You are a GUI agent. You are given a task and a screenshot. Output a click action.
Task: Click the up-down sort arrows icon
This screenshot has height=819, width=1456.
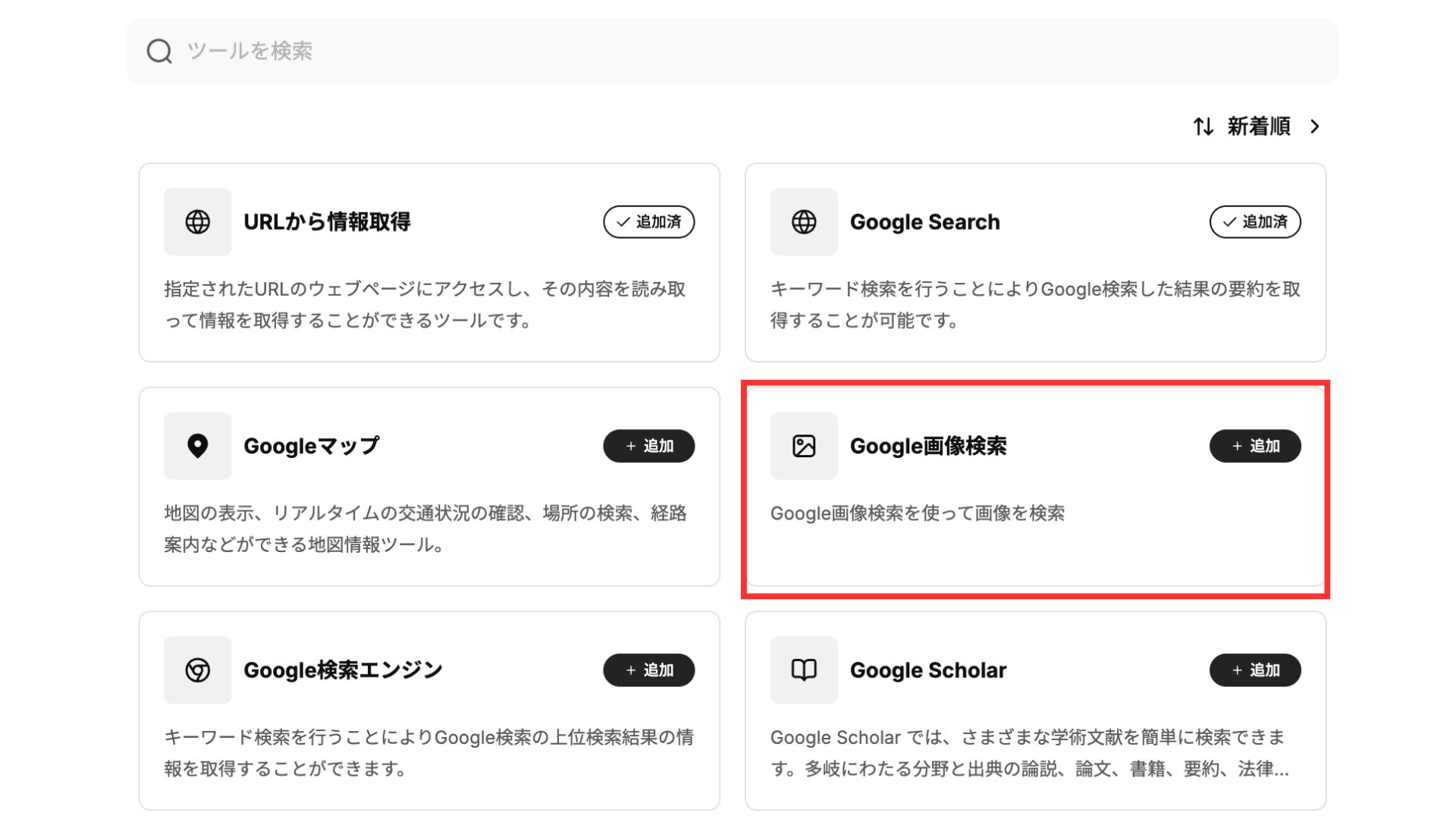point(1203,127)
